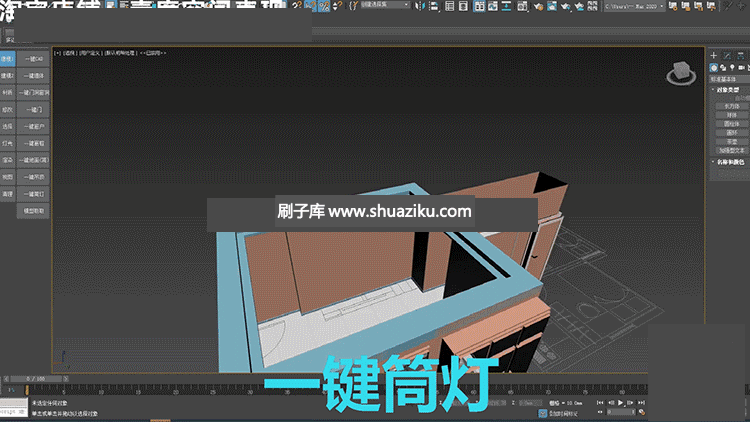Click the current frame number field

[x=619, y=412]
